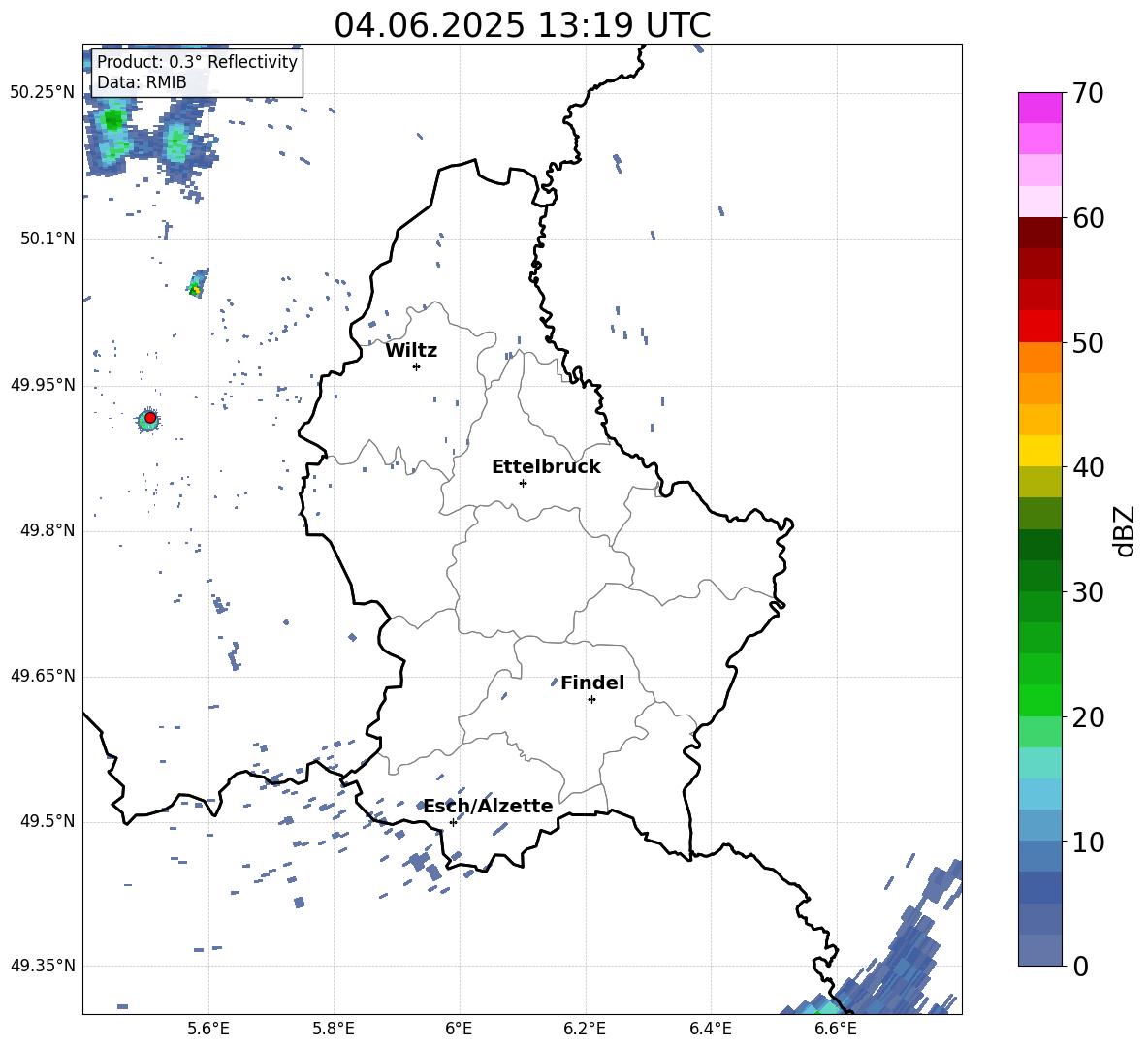Click the 6°E longitude tick label
The height and width of the screenshot is (1048, 1148).
coord(459,1029)
